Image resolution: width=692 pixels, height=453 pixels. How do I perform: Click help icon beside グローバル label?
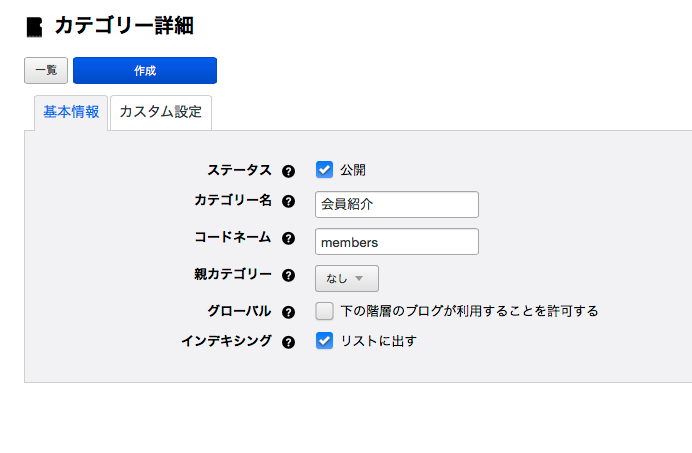pyautogui.click(x=289, y=312)
